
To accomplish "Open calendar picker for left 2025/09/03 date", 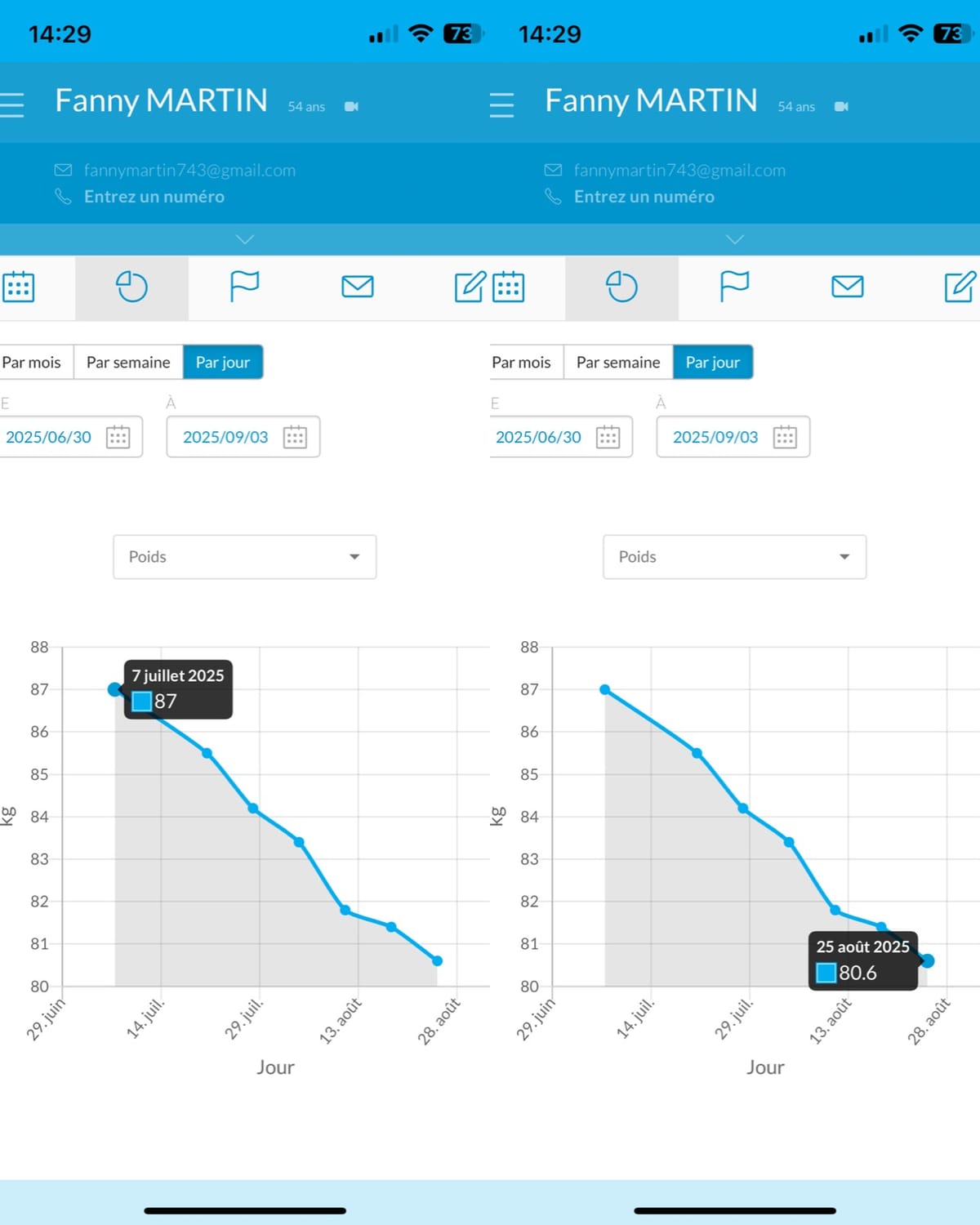I will pos(295,437).
